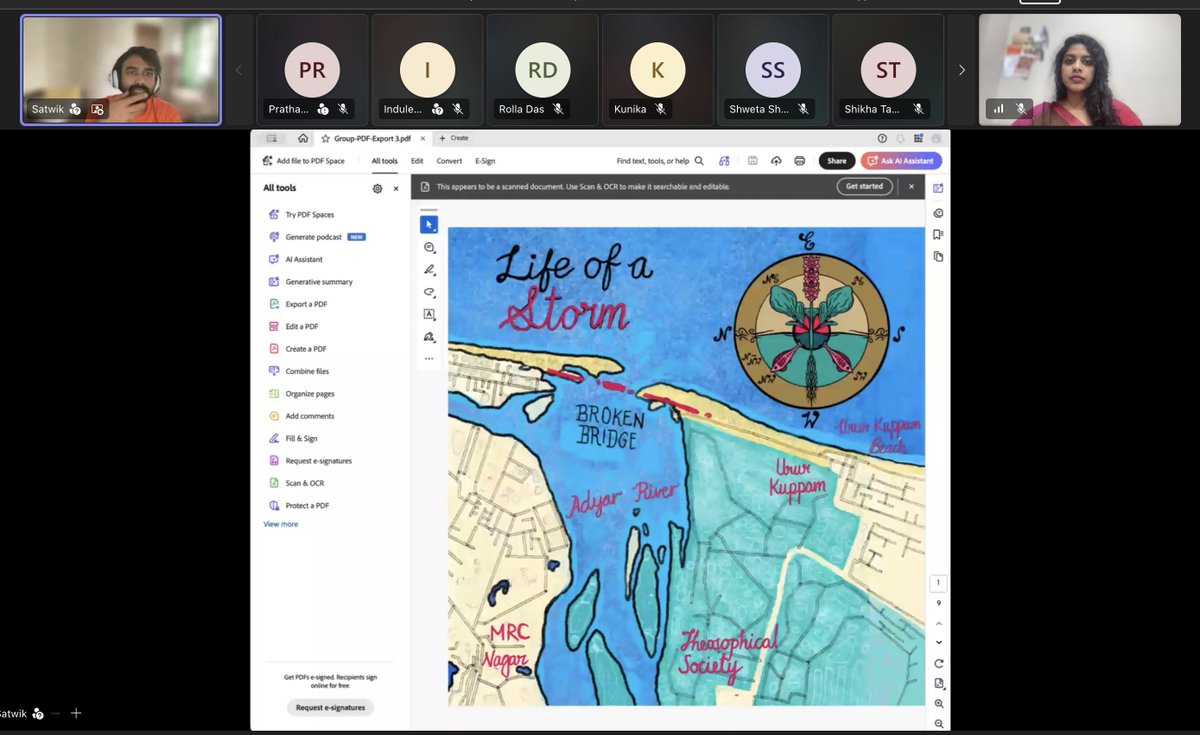Click the Acrobat home icon
1200x735 pixels.
pyautogui.click(x=303, y=138)
